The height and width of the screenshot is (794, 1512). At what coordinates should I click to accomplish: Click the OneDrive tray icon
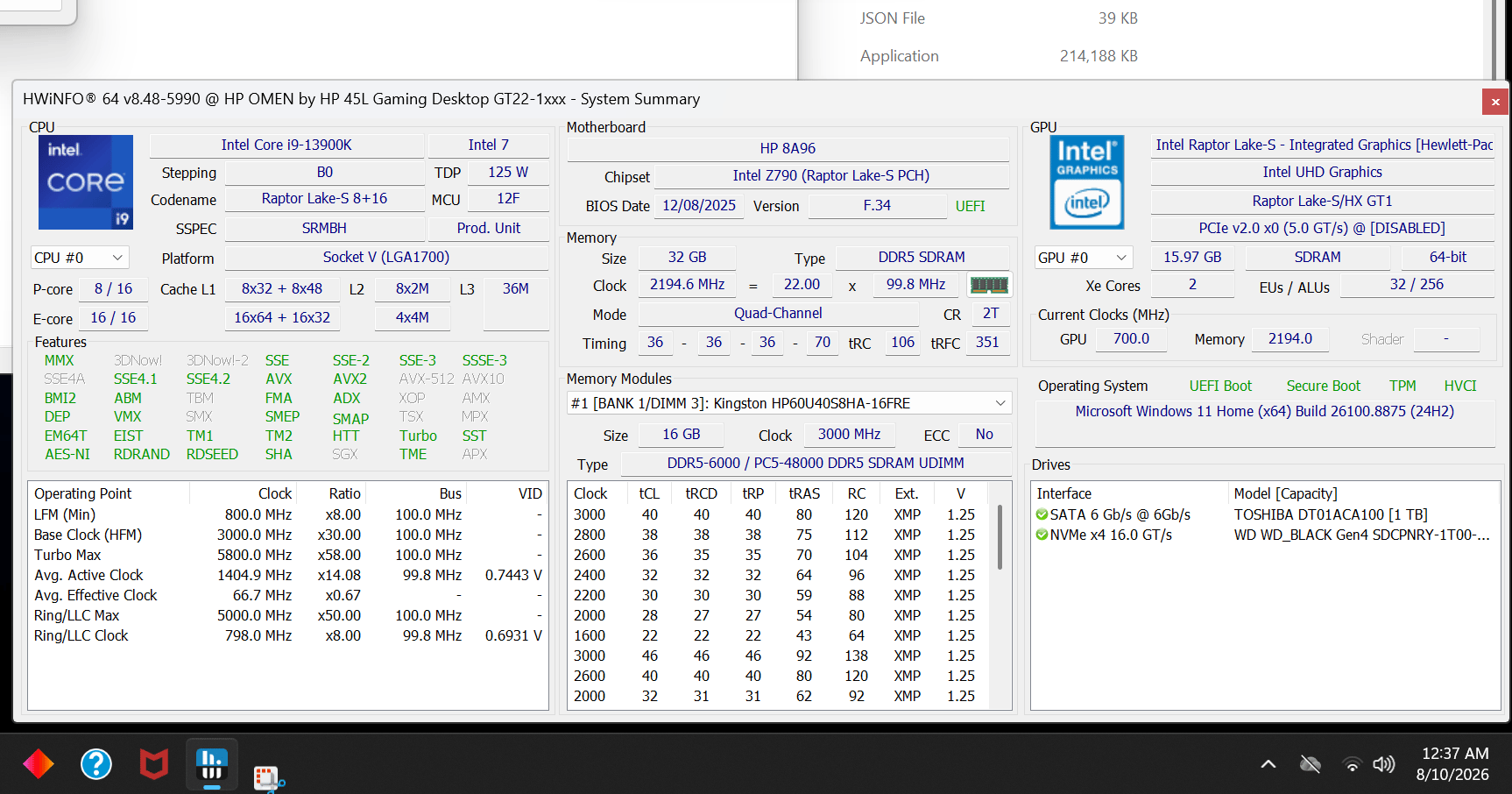point(1311,764)
